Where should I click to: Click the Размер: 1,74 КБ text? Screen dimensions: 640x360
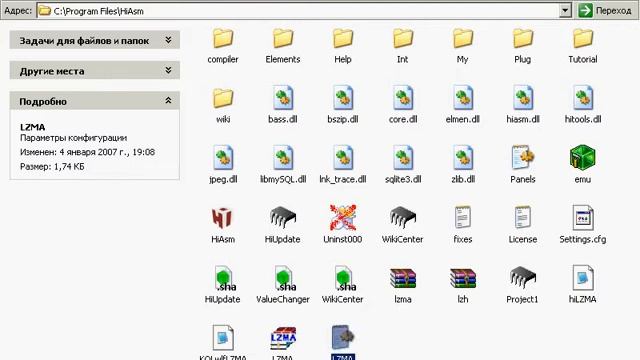pos(52,167)
